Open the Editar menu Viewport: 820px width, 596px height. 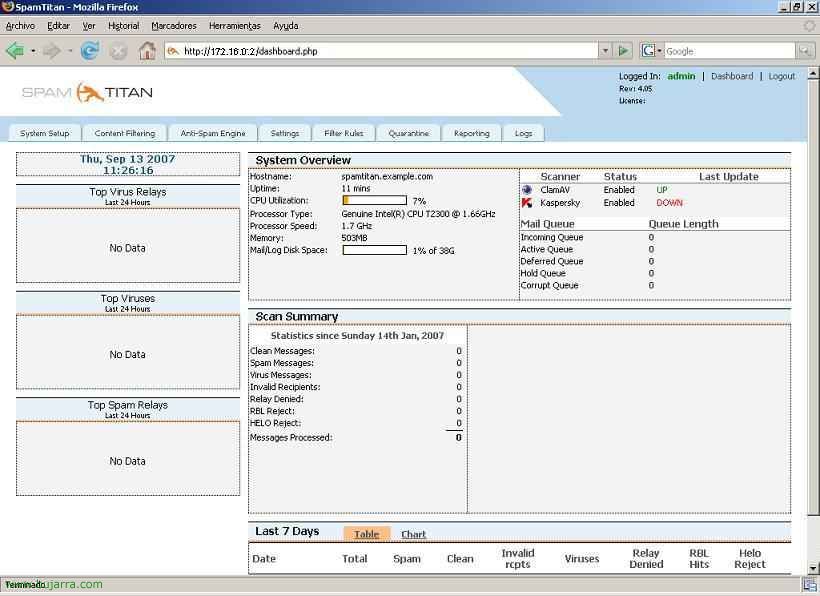click(x=59, y=26)
